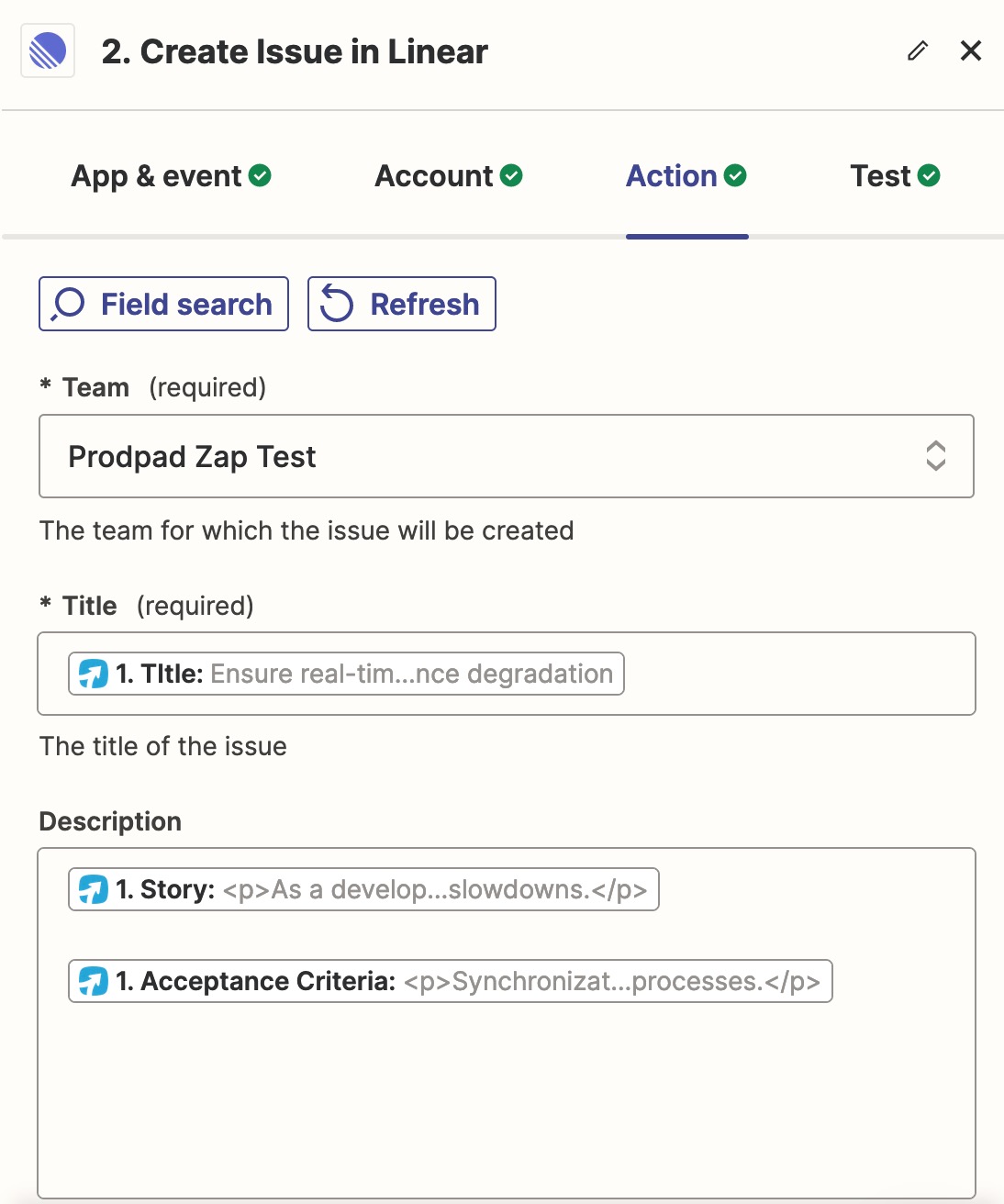1004x1204 pixels.
Task: Click the ProdPad icon in Story pill
Action: click(93, 889)
